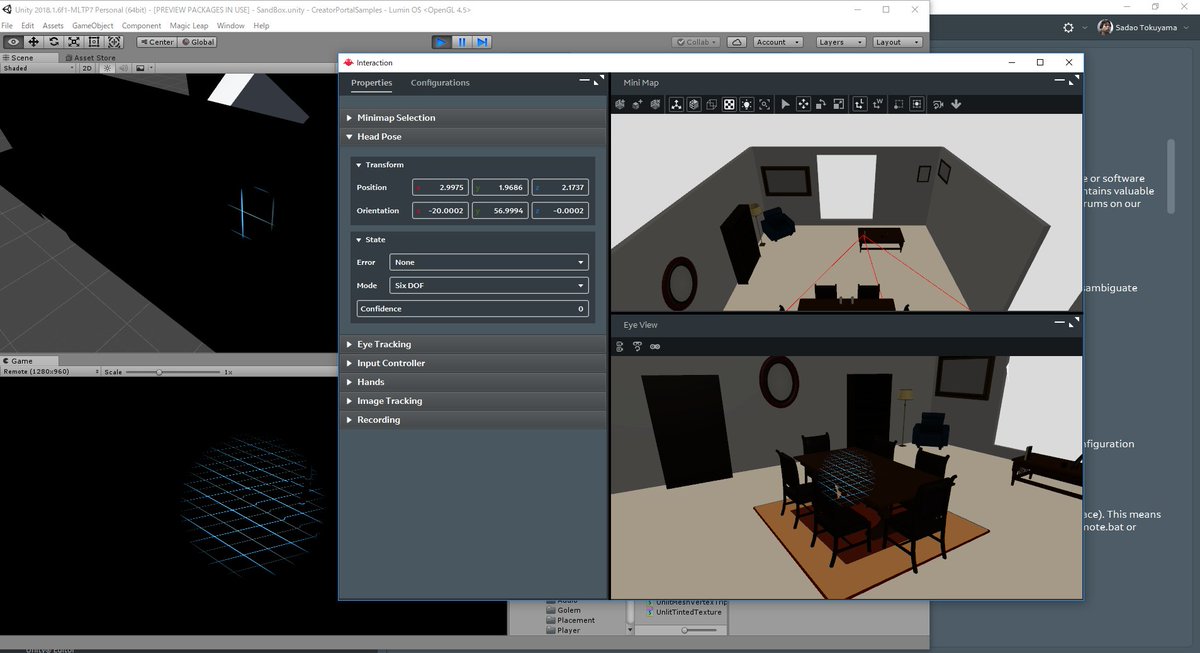Screen dimensions: 1200x653
Task: Select the arrow pointer tool in Mini Map toolbar
Action: tap(785, 104)
